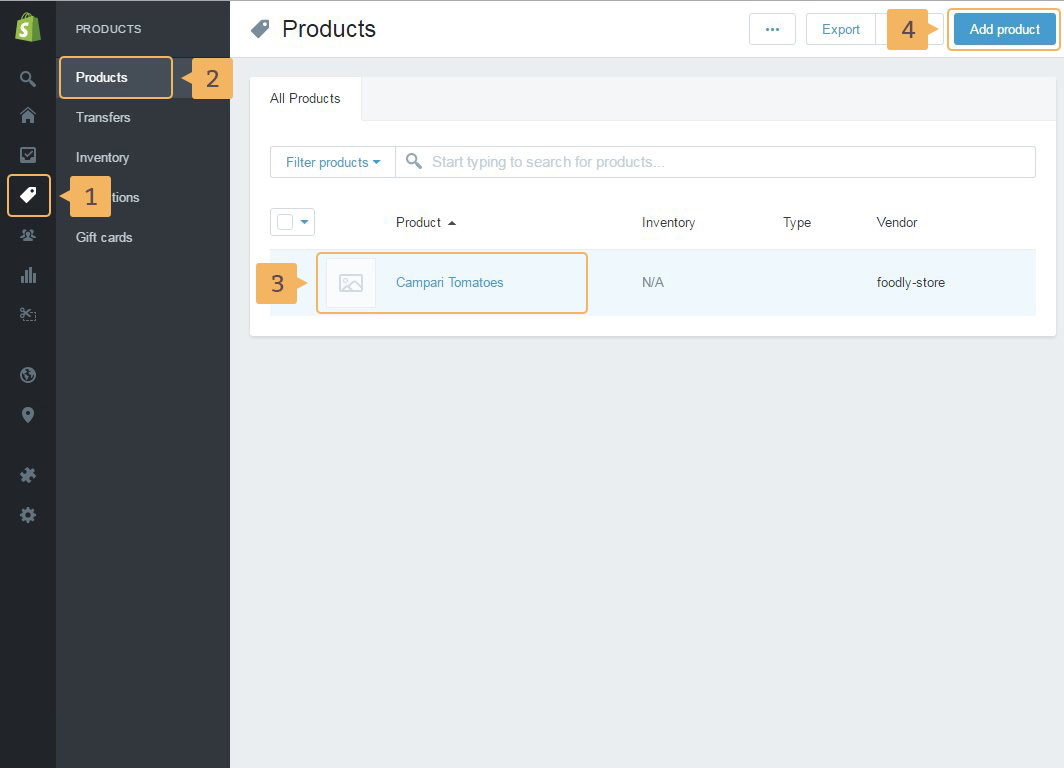The height and width of the screenshot is (768, 1064).
Task: Open Online Store via the globe icon
Action: 28,375
